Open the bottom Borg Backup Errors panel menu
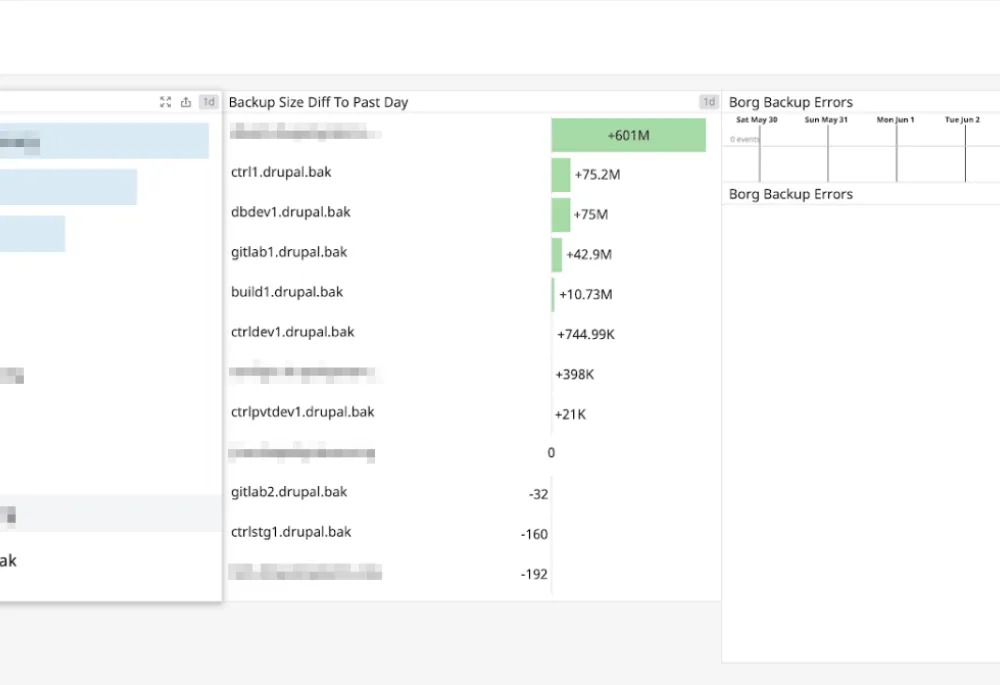Viewport: 1000px width, 685px height. [791, 193]
